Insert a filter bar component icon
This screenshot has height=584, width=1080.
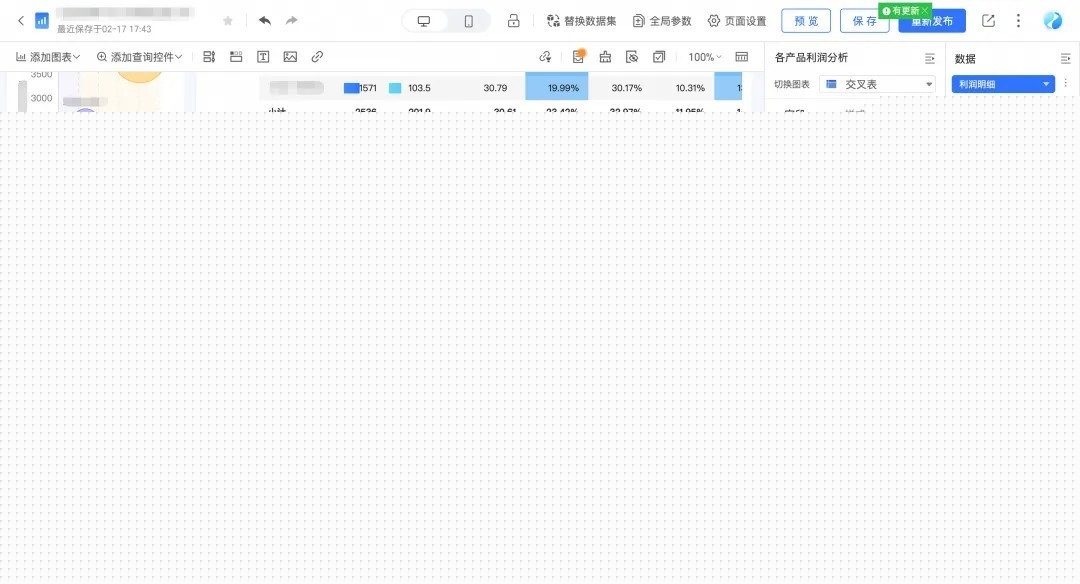click(x=209, y=57)
